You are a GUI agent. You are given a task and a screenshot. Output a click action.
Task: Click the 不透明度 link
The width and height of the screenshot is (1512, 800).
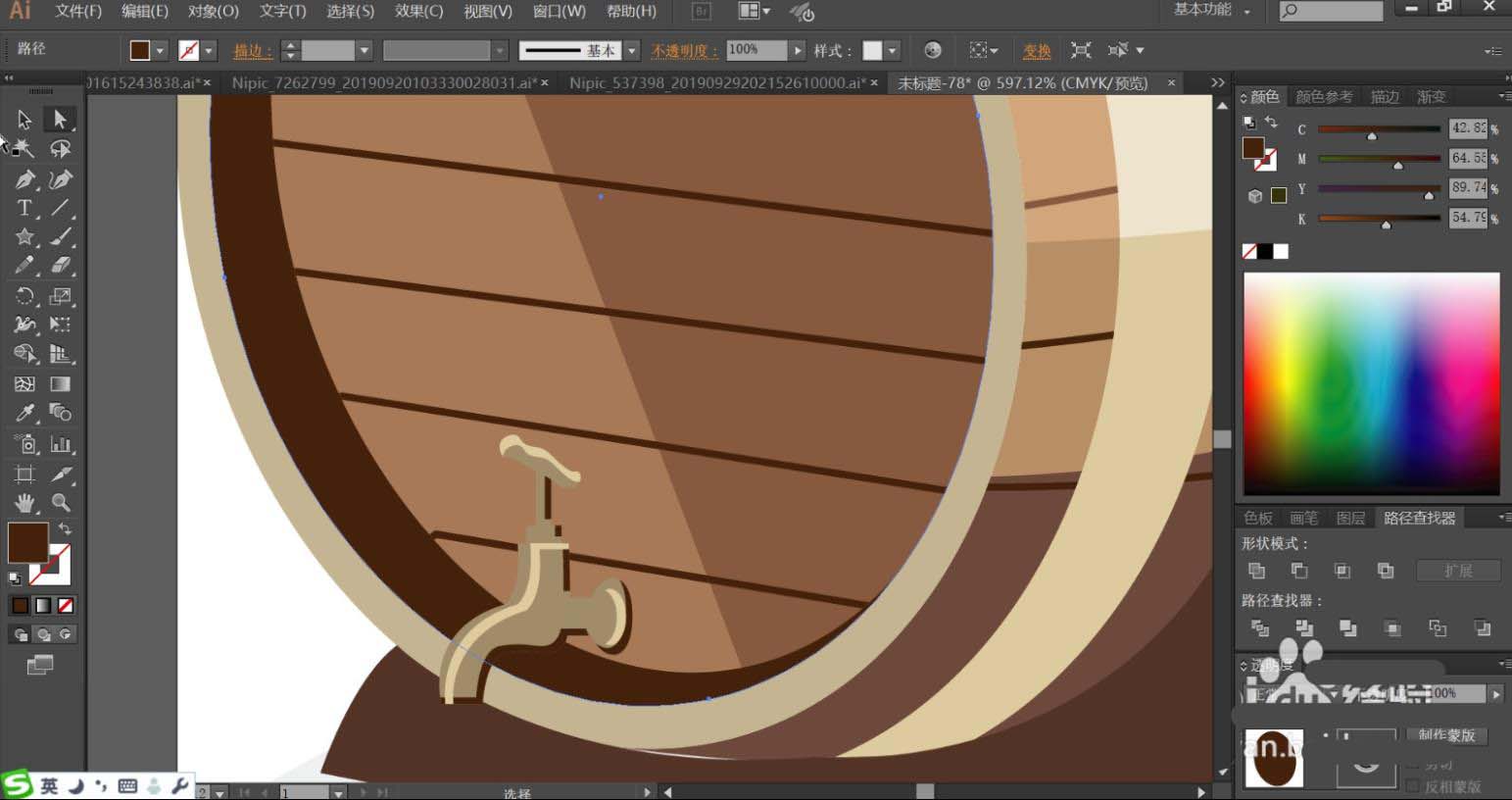click(x=685, y=51)
